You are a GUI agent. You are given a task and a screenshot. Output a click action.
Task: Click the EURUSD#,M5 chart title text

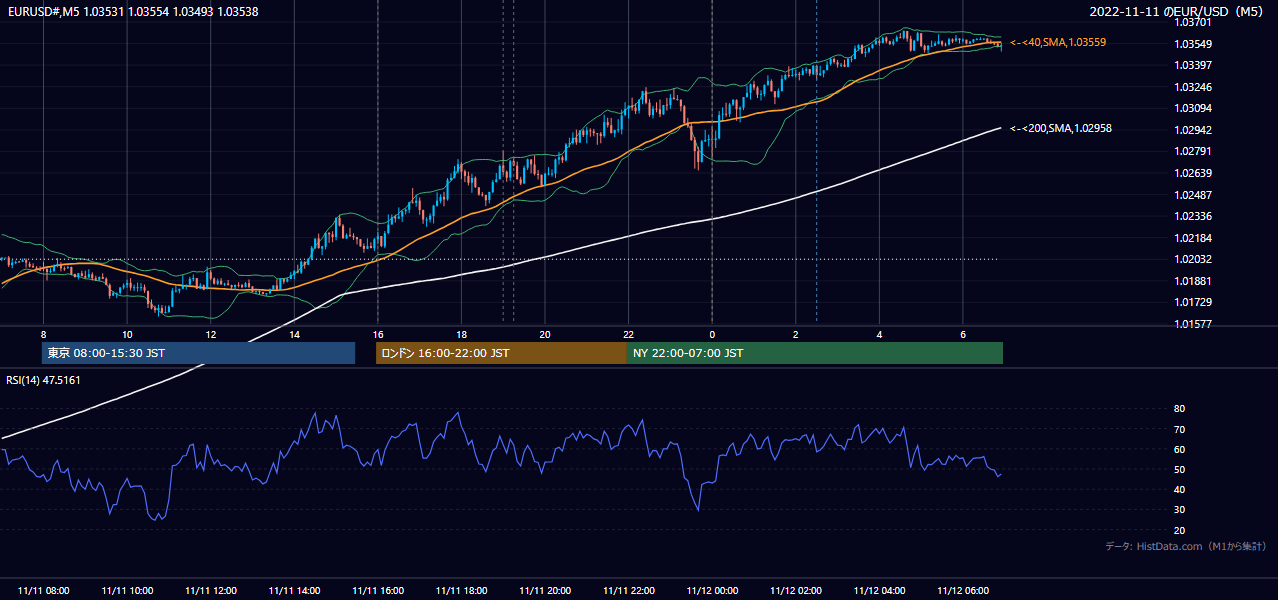point(133,11)
